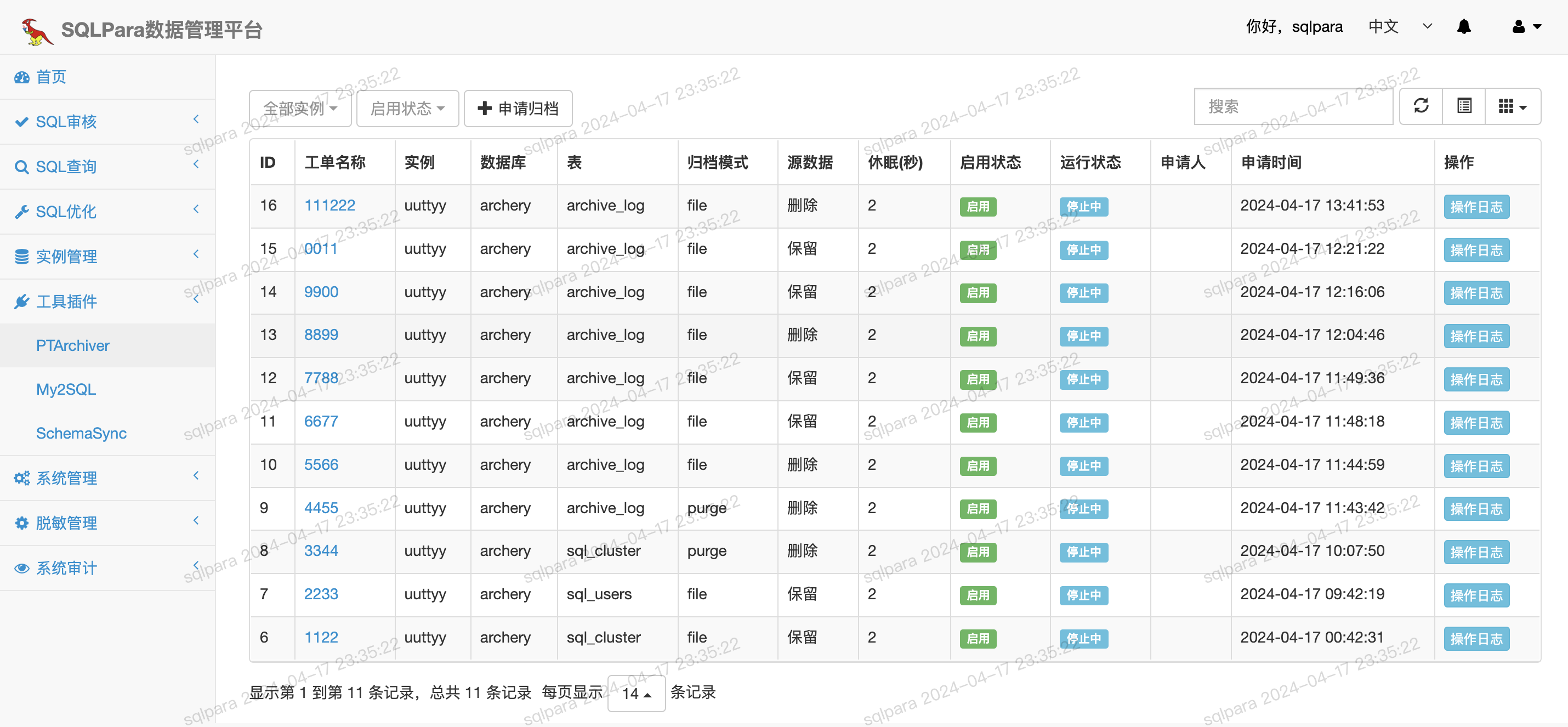Screen dimensions: 1568x727
Task: Expand the 系统审计 sidebar menu
Action: tap(66, 568)
